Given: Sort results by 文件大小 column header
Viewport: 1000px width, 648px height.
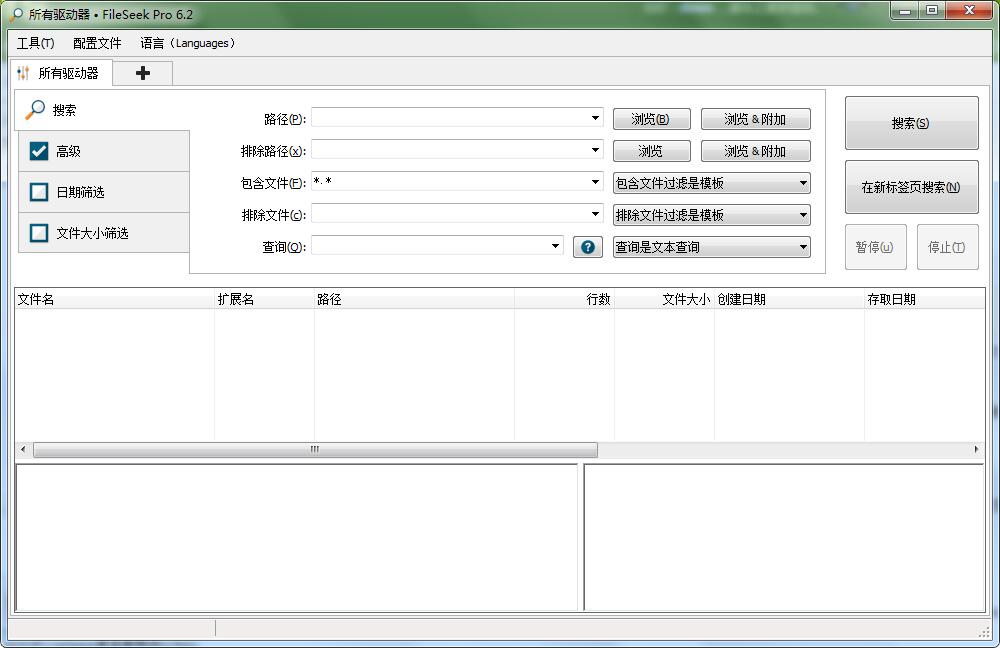Looking at the screenshot, I should pos(664,299).
